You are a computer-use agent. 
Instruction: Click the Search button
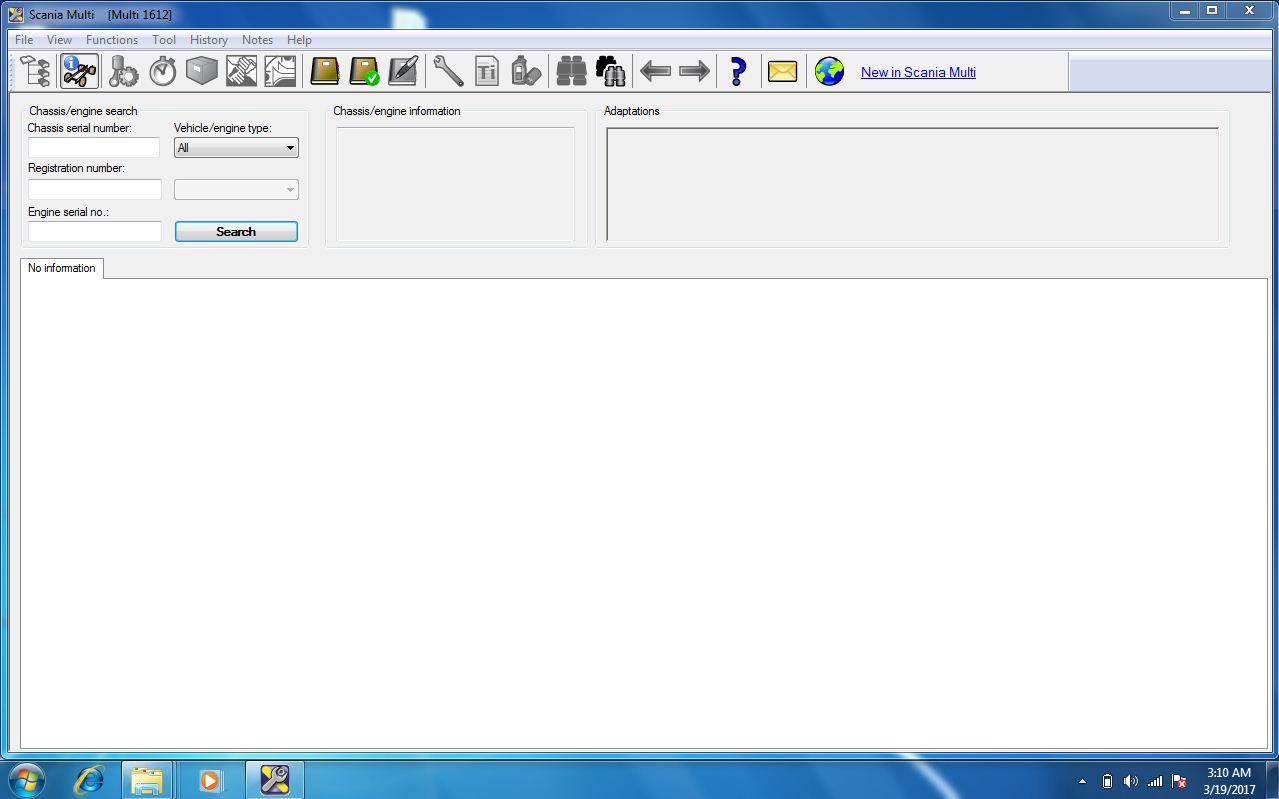coord(236,231)
